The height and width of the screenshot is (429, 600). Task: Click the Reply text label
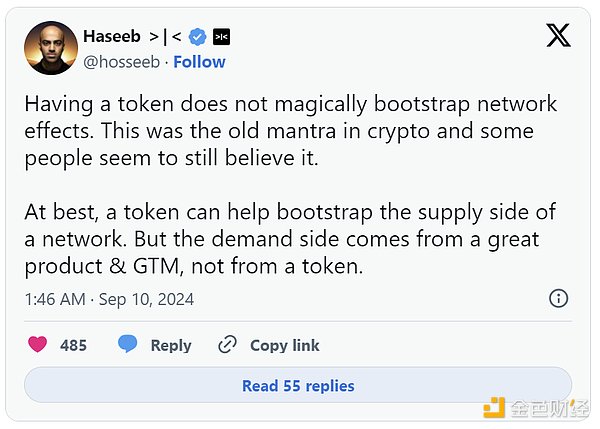point(170,345)
